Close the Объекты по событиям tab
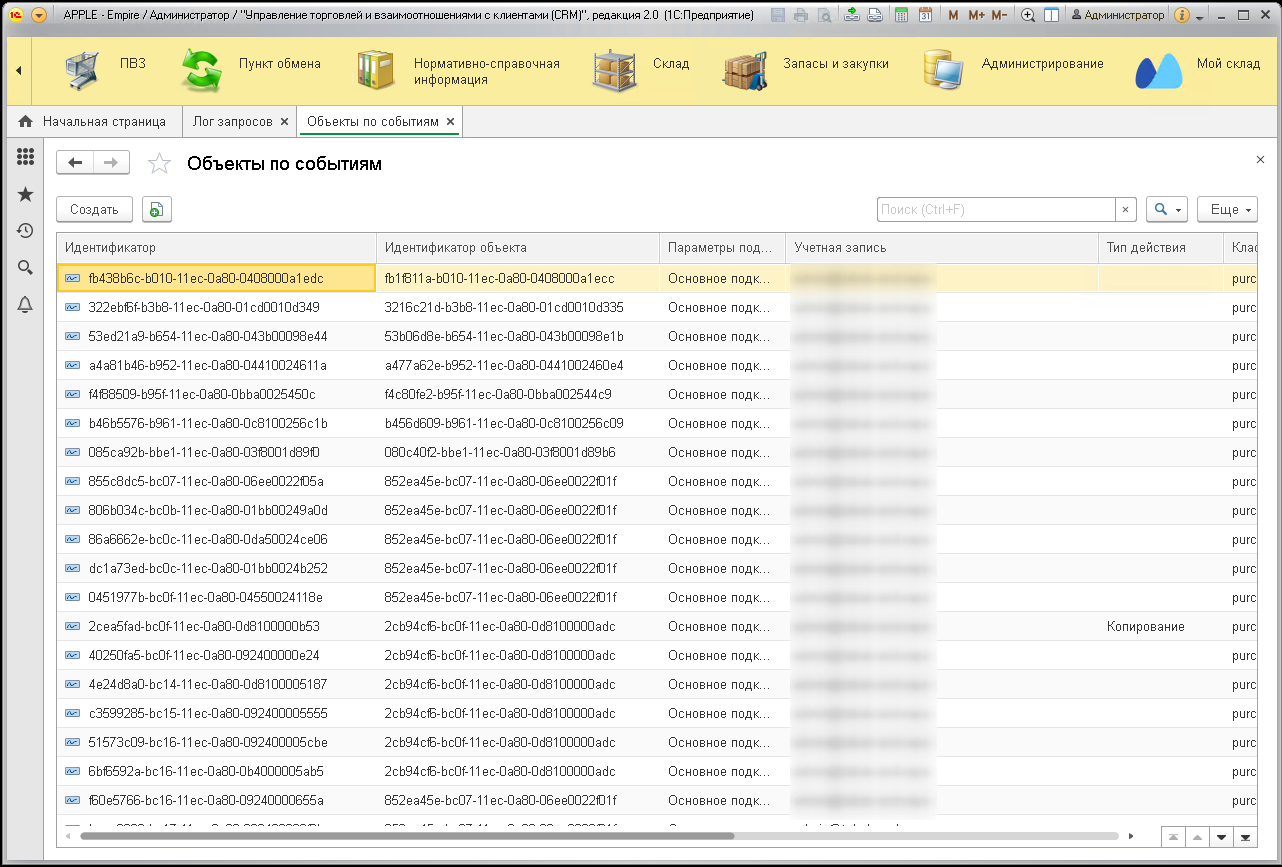The height and width of the screenshot is (867, 1282). [451, 122]
